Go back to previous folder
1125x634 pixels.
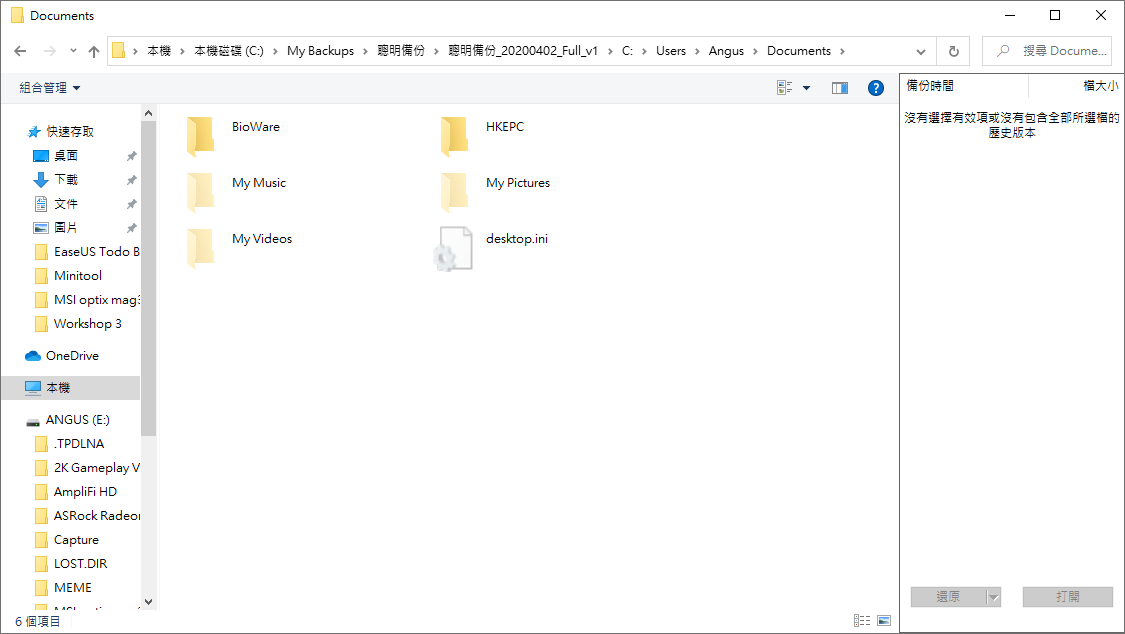coord(20,51)
